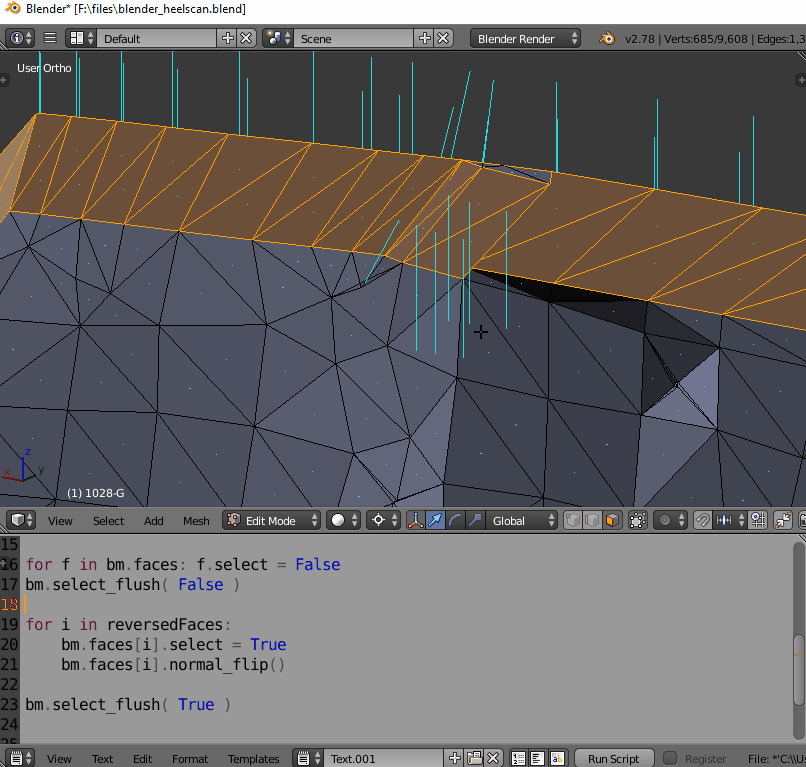Select the vertex select mode icon

(x=571, y=520)
